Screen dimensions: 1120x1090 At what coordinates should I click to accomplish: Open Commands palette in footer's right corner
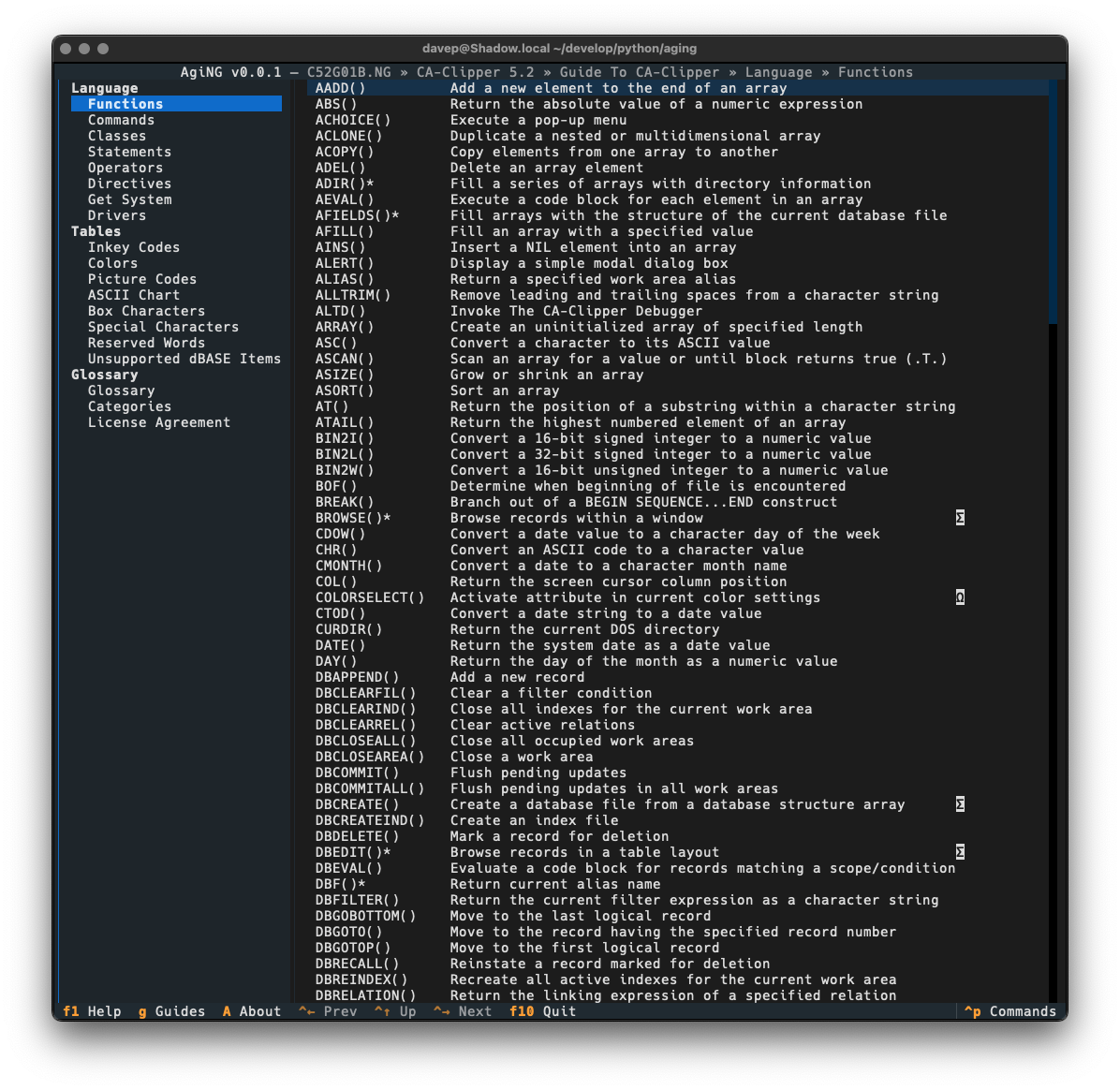1011,1011
